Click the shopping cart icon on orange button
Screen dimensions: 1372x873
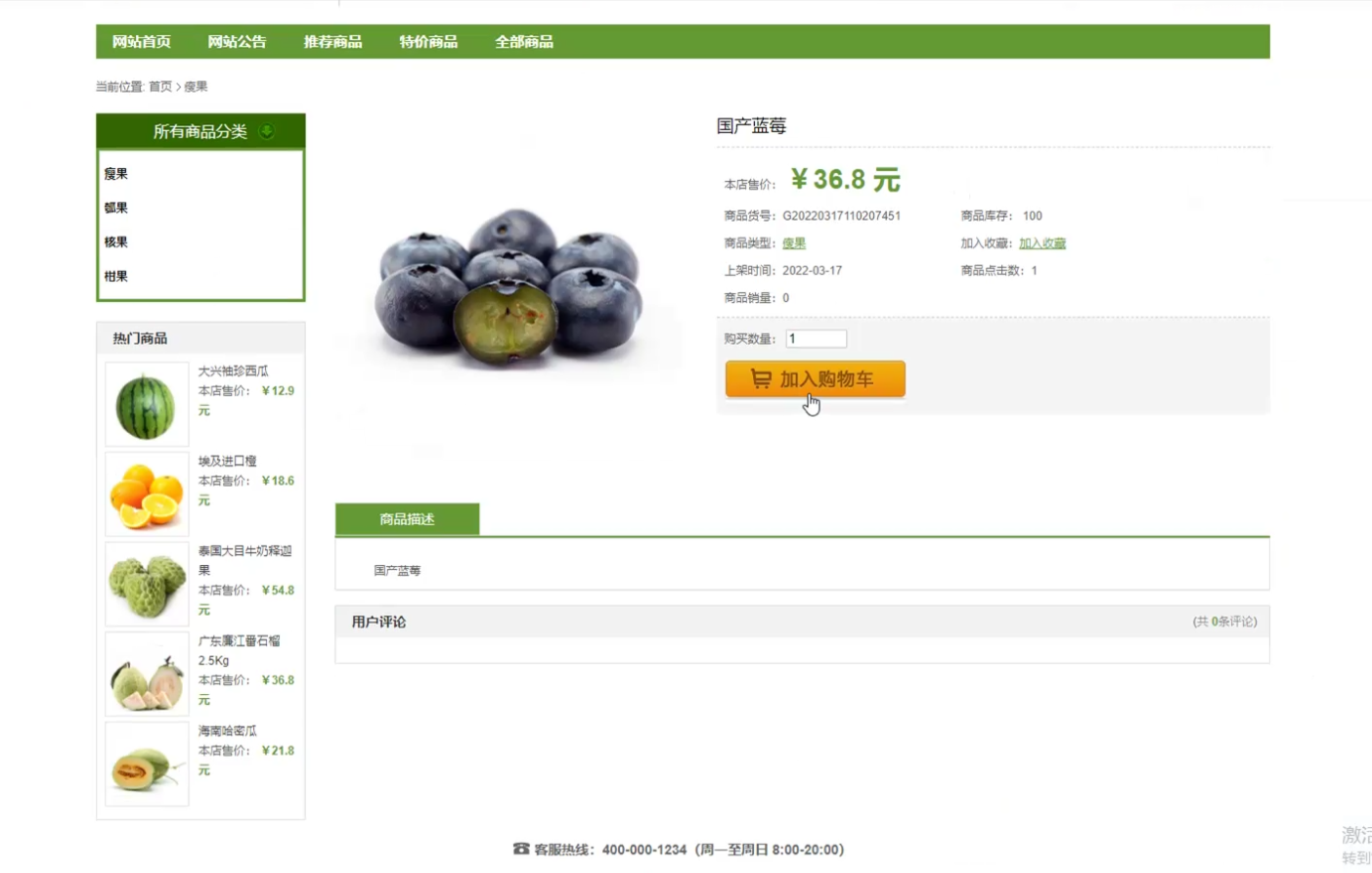pyautogui.click(x=761, y=378)
